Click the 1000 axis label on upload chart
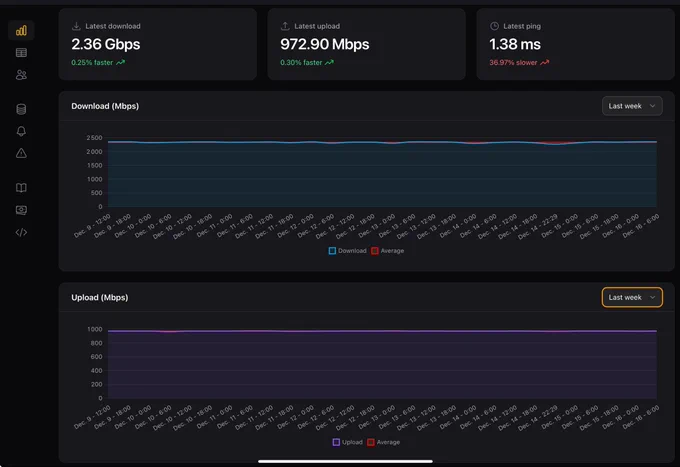Image resolution: width=680 pixels, height=467 pixels. pos(95,330)
